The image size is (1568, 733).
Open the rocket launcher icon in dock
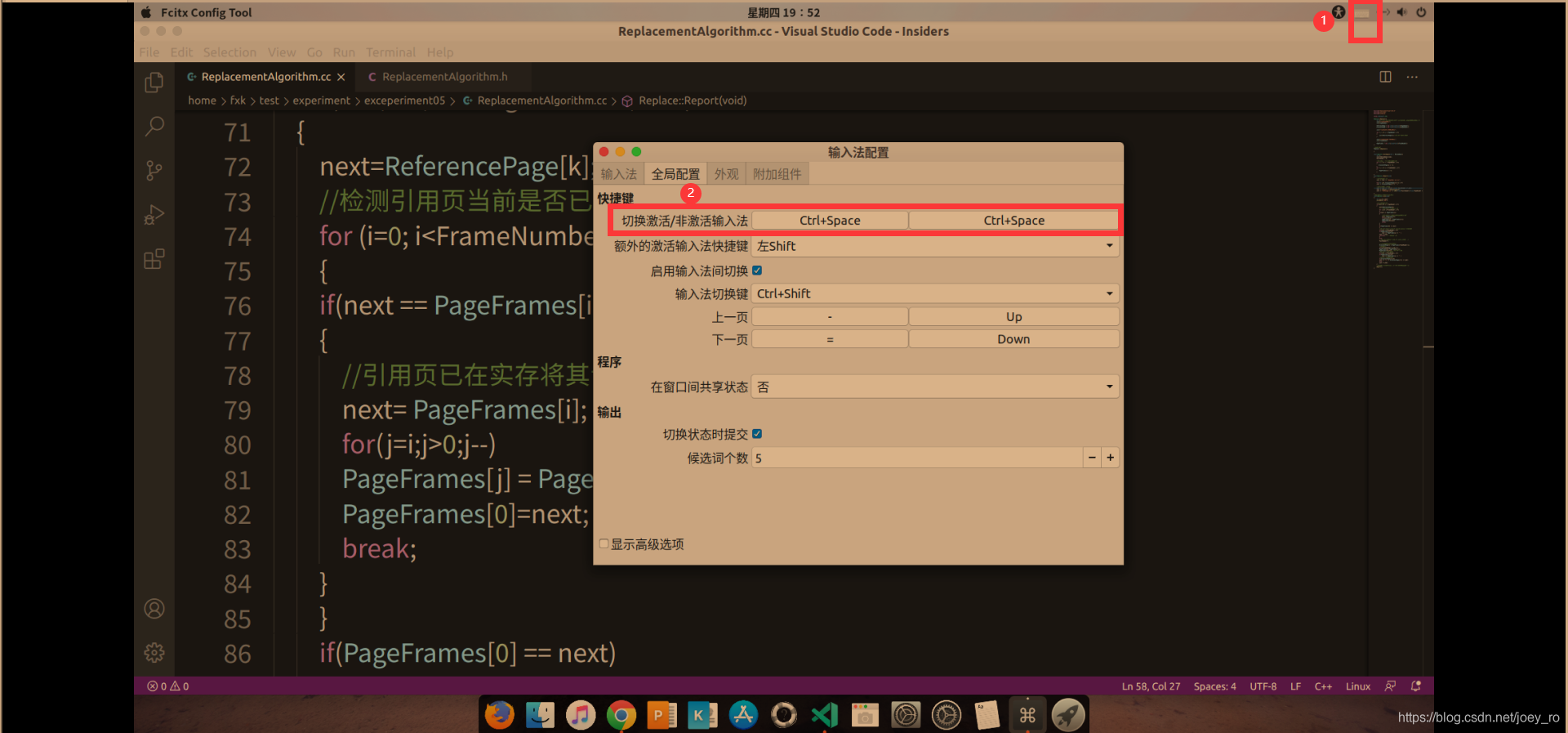tap(1068, 715)
